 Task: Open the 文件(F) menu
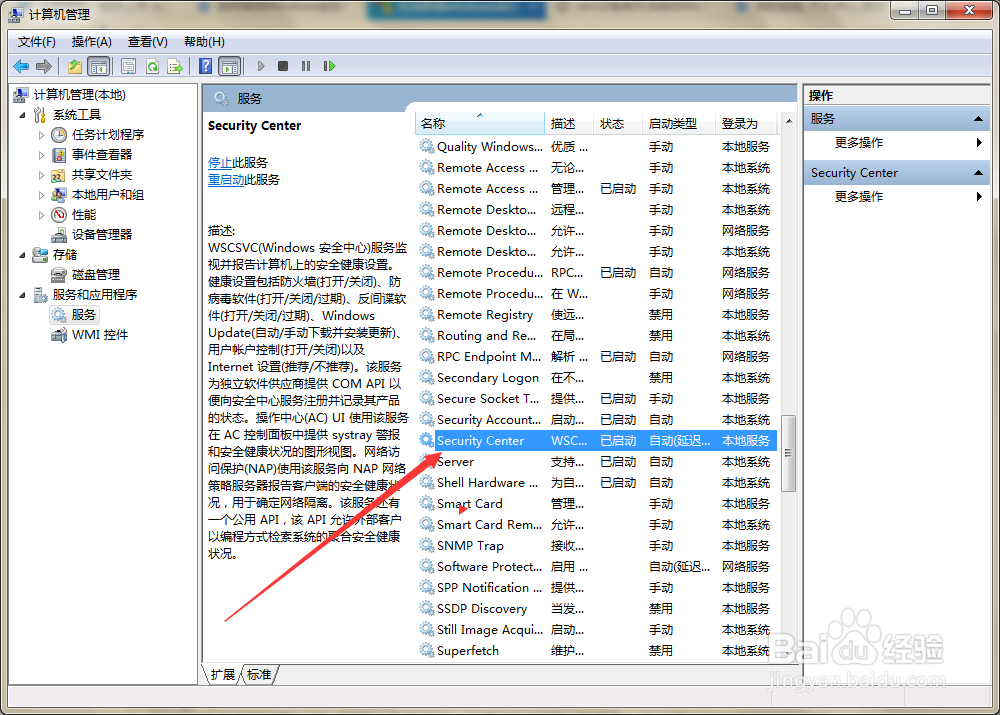[x=36, y=41]
